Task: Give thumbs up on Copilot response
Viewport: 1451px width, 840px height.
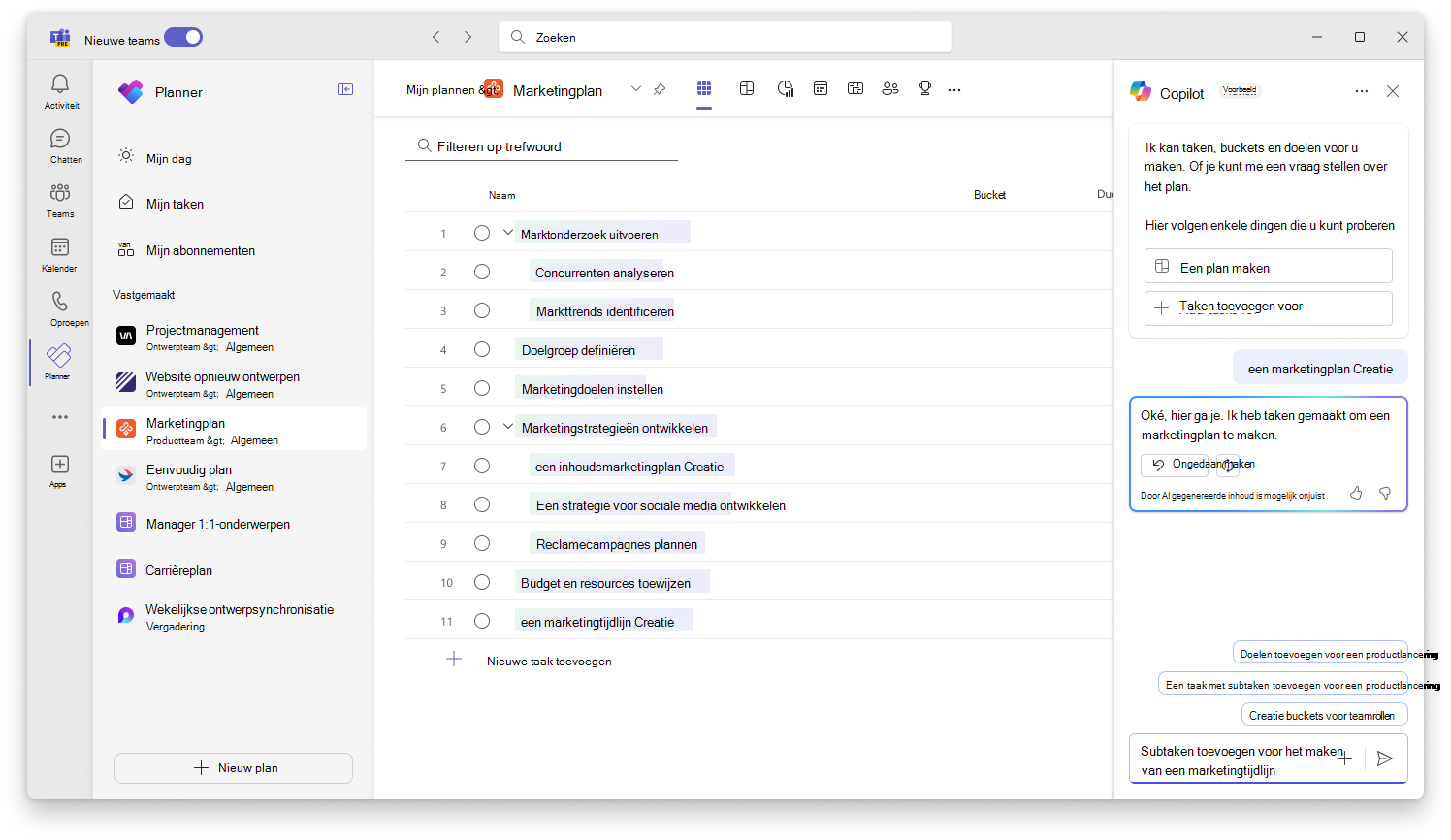Action: pos(1356,494)
